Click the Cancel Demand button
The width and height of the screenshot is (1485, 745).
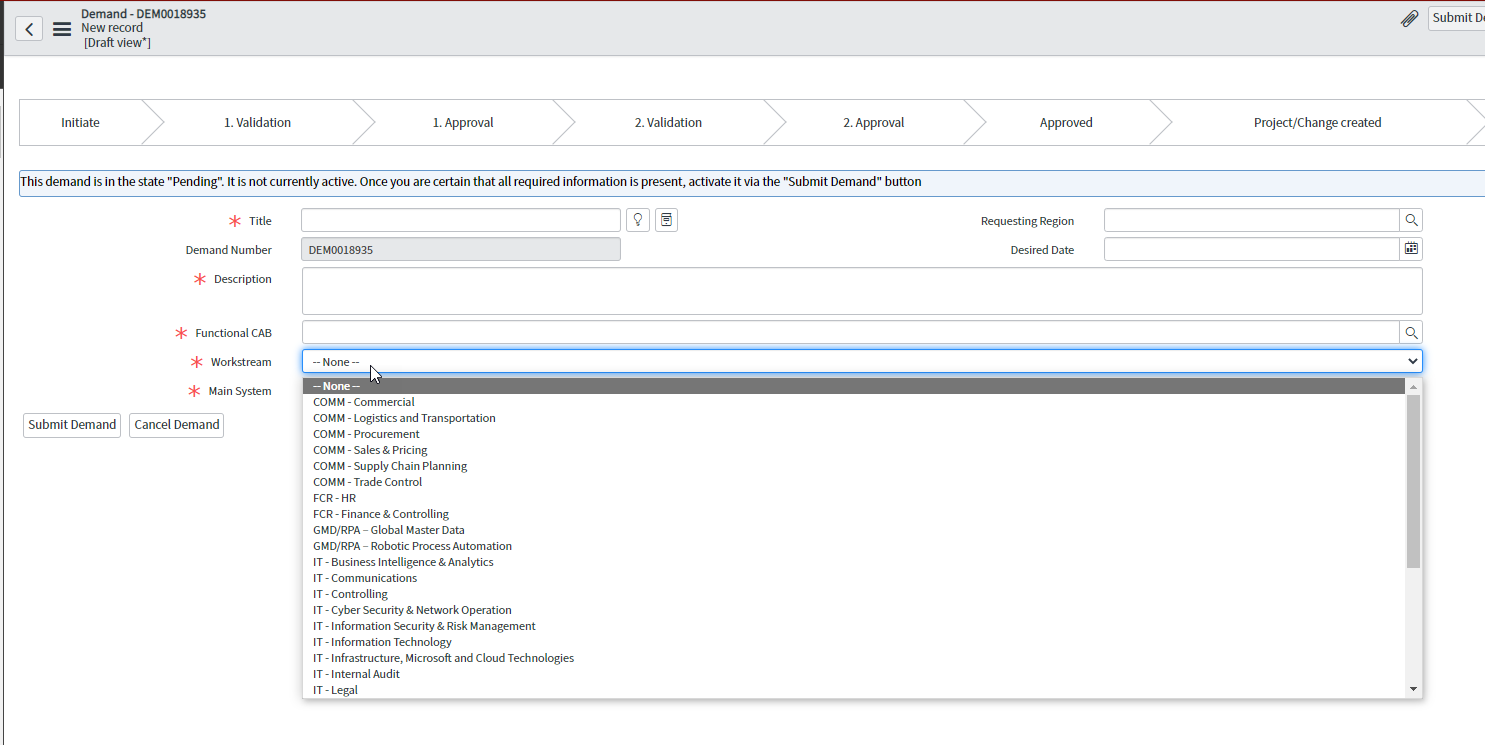tap(176, 424)
